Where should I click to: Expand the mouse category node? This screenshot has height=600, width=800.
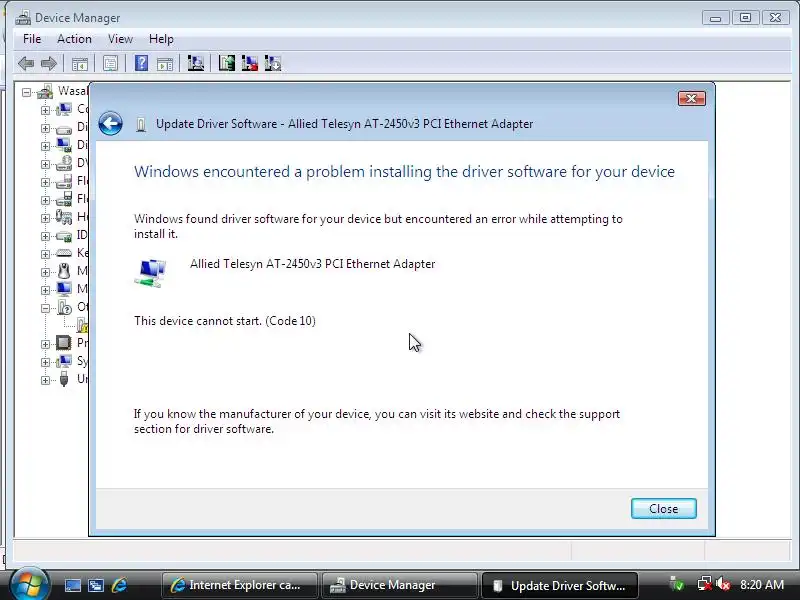point(45,272)
